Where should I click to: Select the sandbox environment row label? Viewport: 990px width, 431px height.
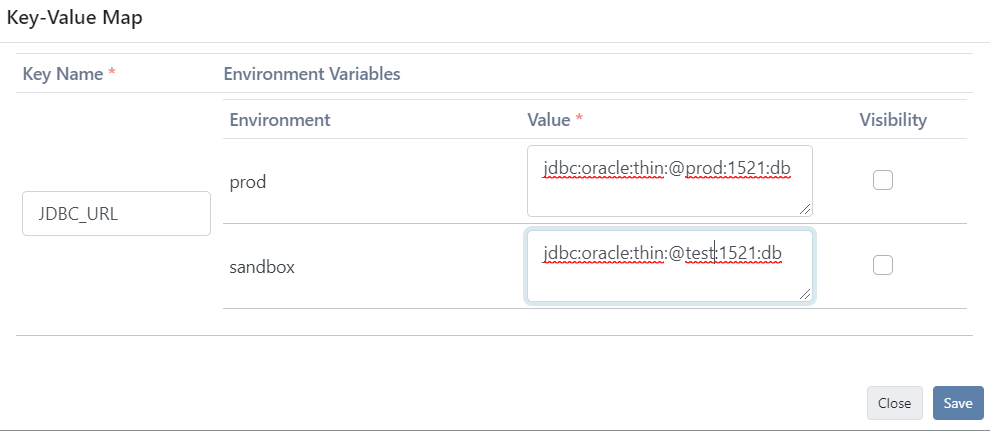(x=262, y=267)
